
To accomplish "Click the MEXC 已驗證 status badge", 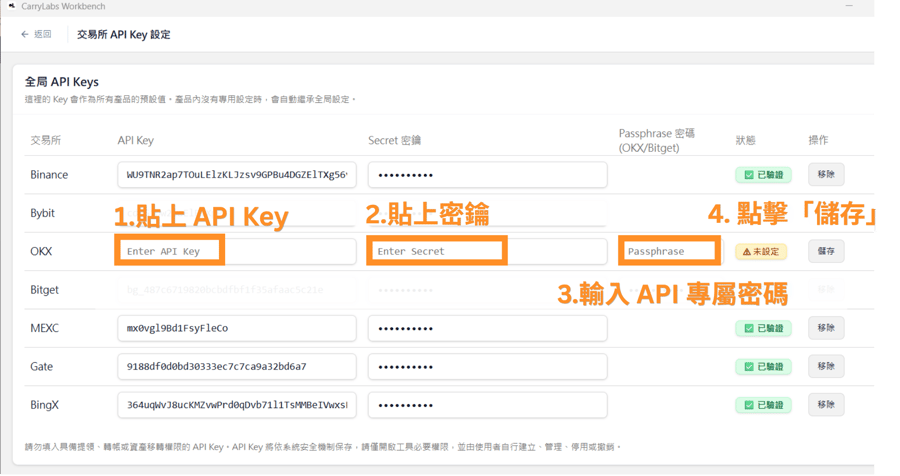I will click(763, 328).
